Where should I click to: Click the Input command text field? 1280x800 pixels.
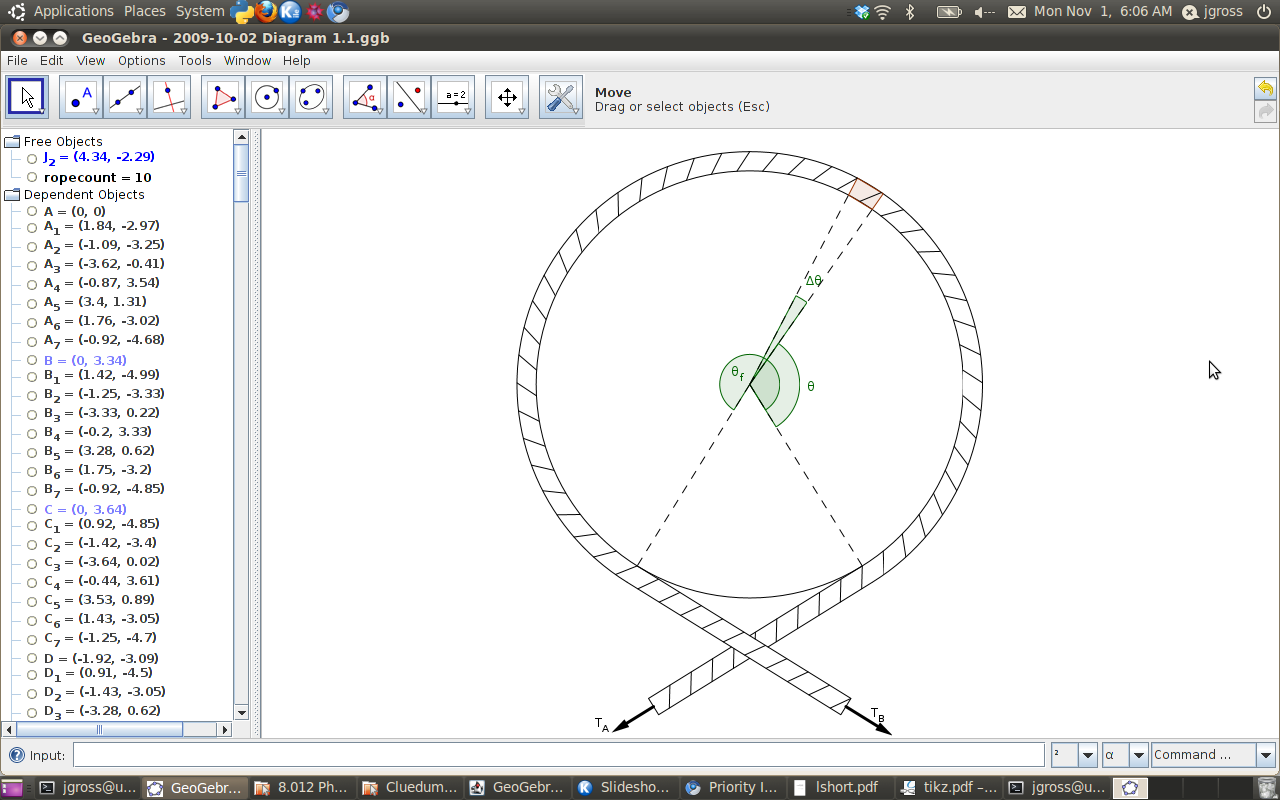pyautogui.click(x=558, y=755)
